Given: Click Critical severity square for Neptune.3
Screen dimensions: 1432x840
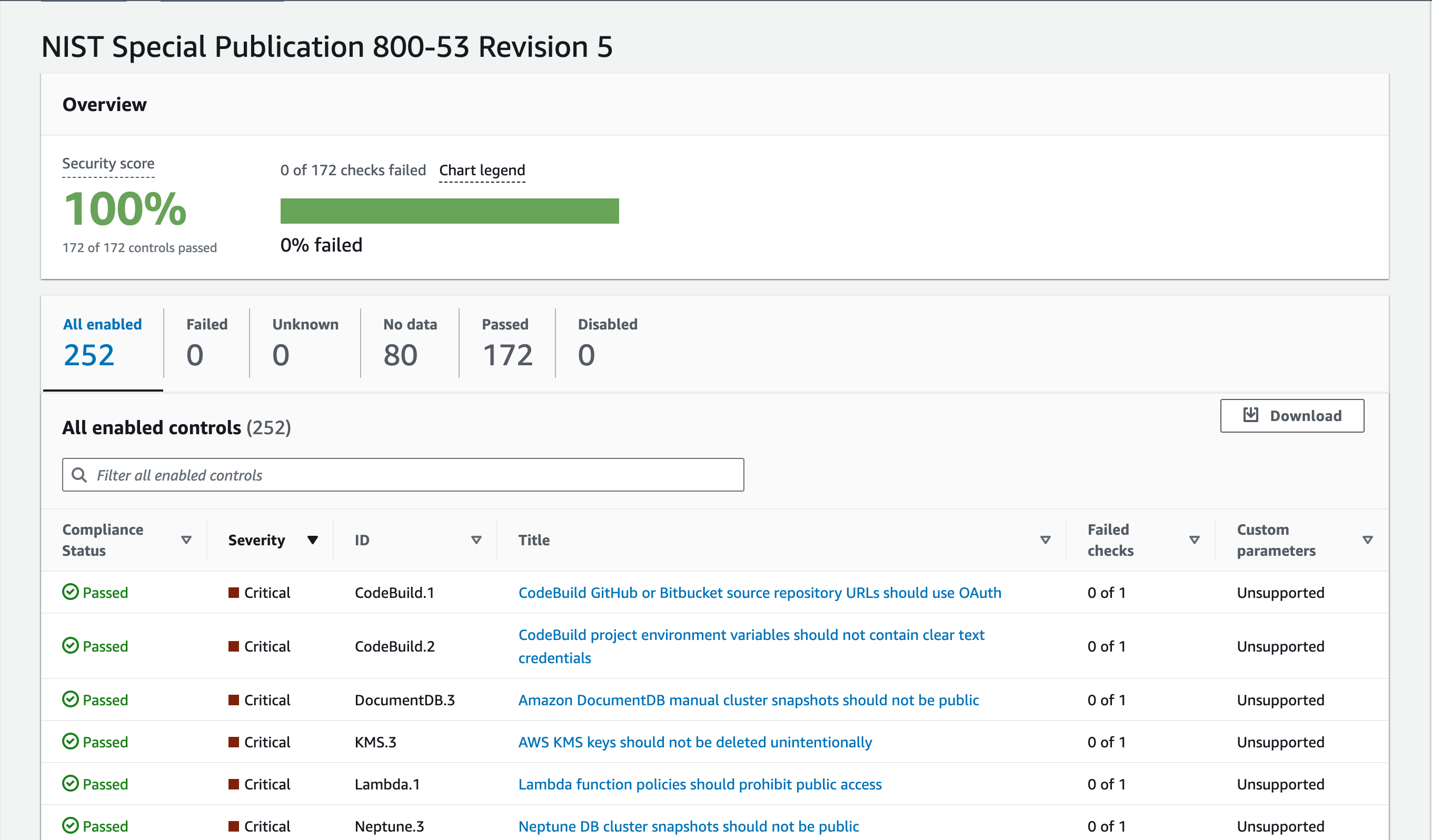Looking at the screenshot, I should 234,826.
